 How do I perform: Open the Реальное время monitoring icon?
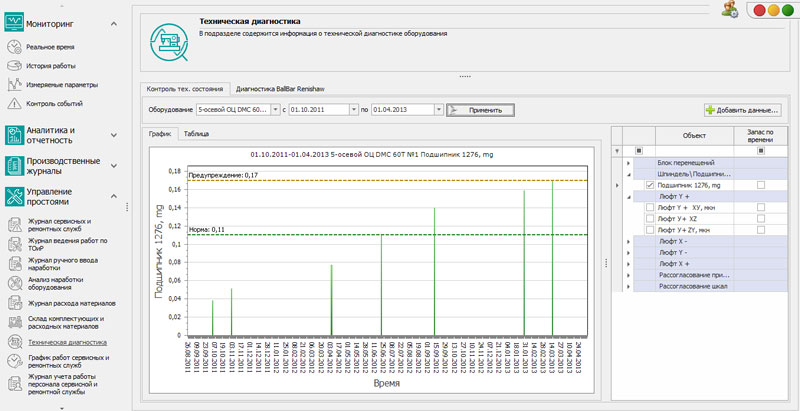pos(14,47)
